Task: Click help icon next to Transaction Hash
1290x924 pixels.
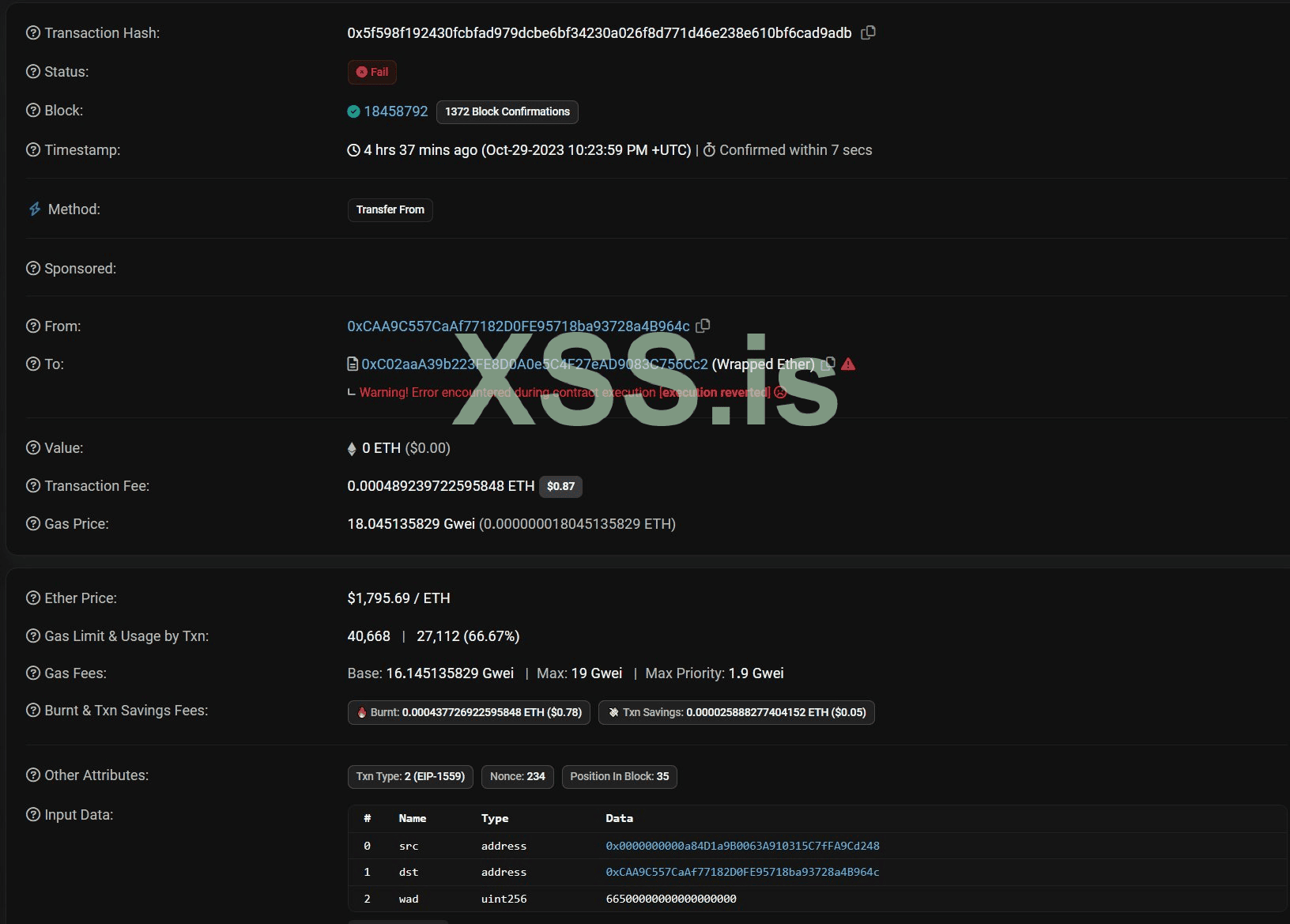Action: point(33,33)
